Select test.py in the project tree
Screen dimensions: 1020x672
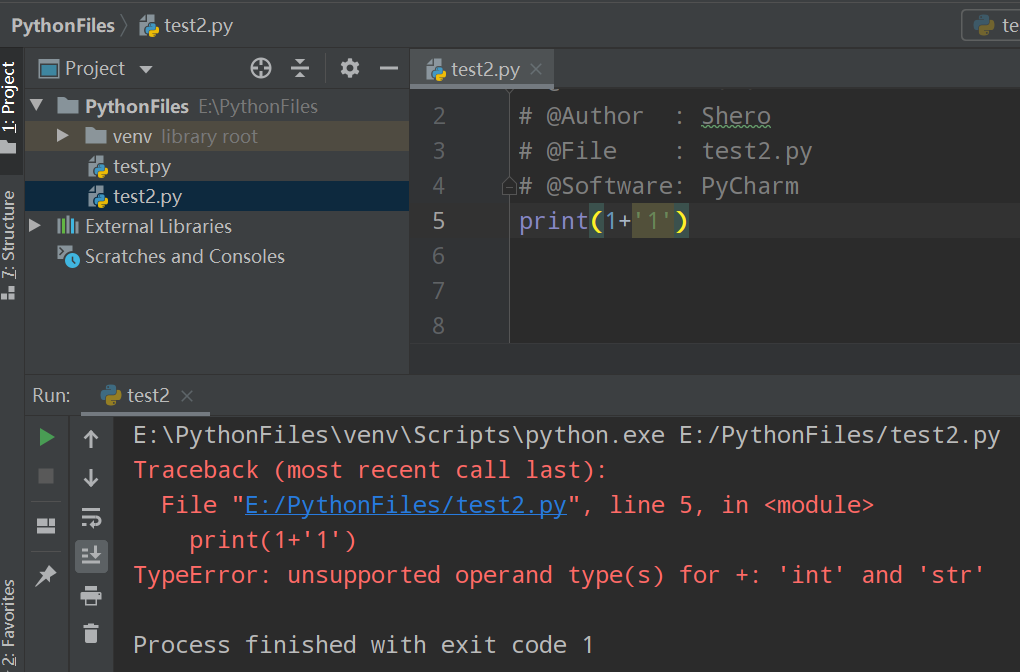217,167
